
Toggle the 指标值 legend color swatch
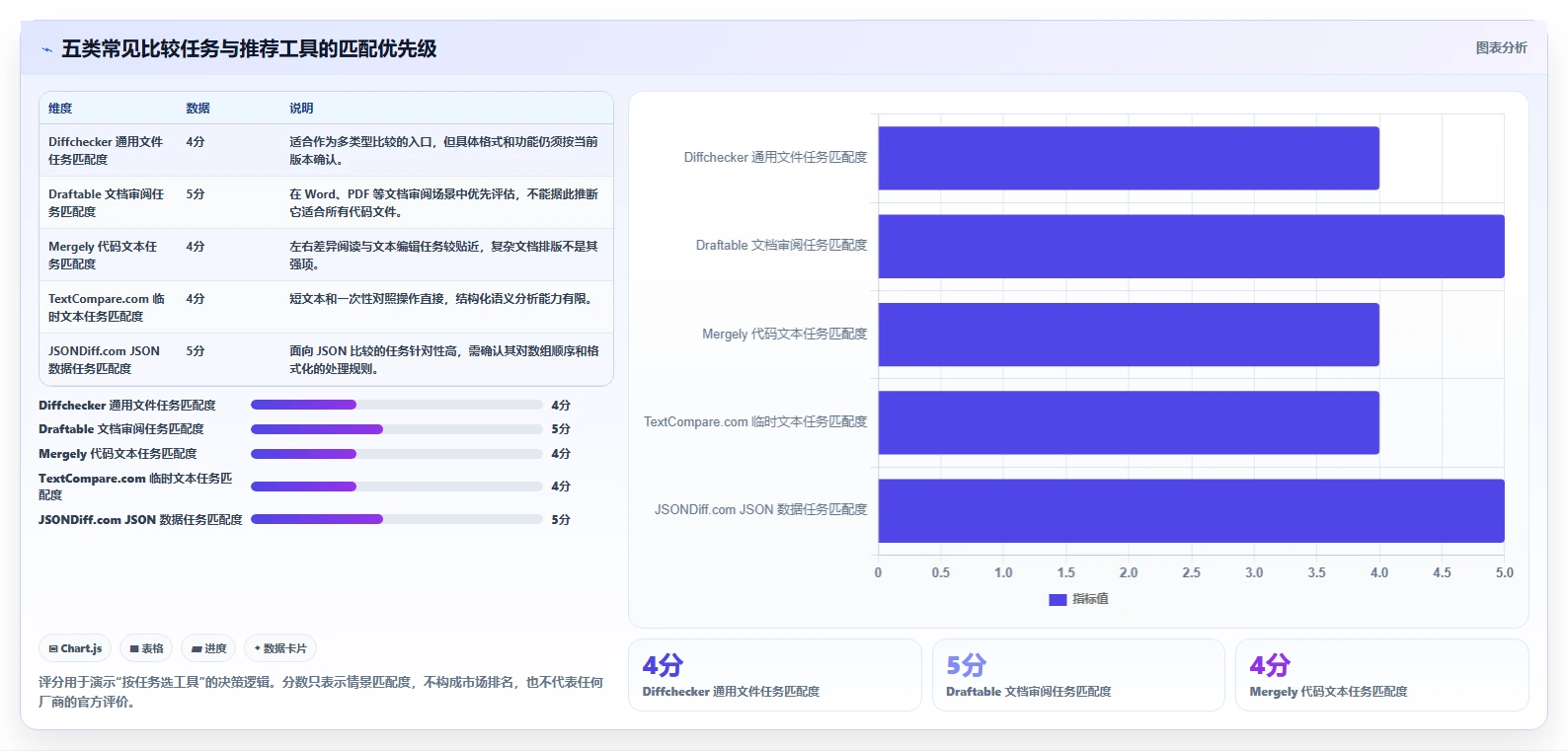coord(1058,599)
